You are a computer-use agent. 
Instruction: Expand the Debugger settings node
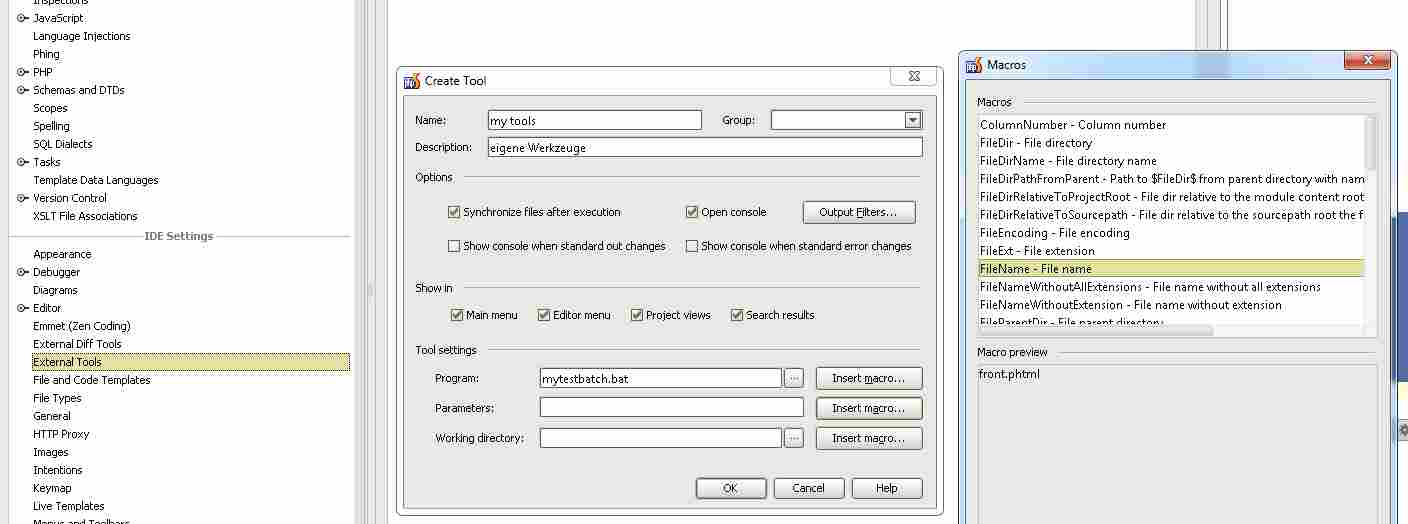[22, 272]
